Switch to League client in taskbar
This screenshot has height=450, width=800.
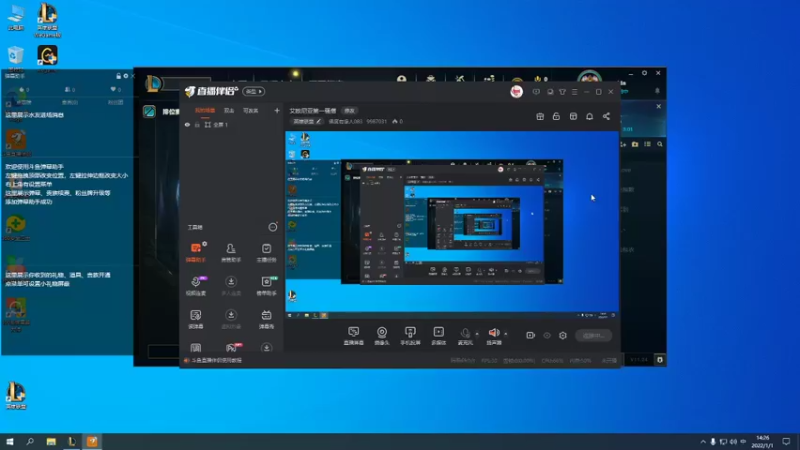coord(72,441)
